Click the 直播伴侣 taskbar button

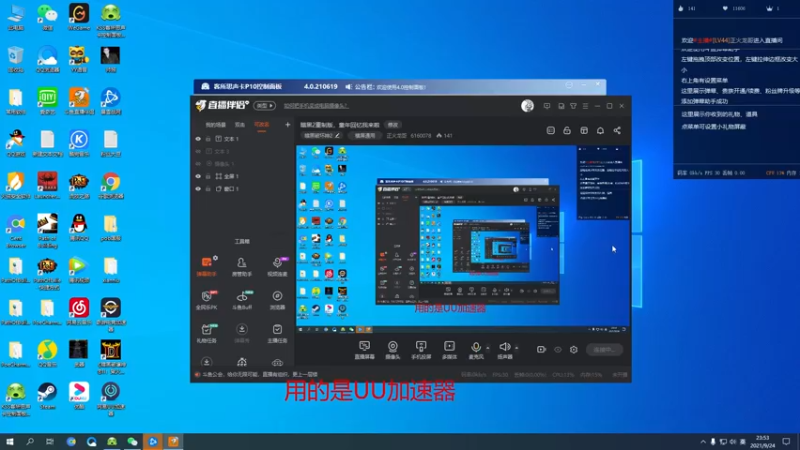173,441
